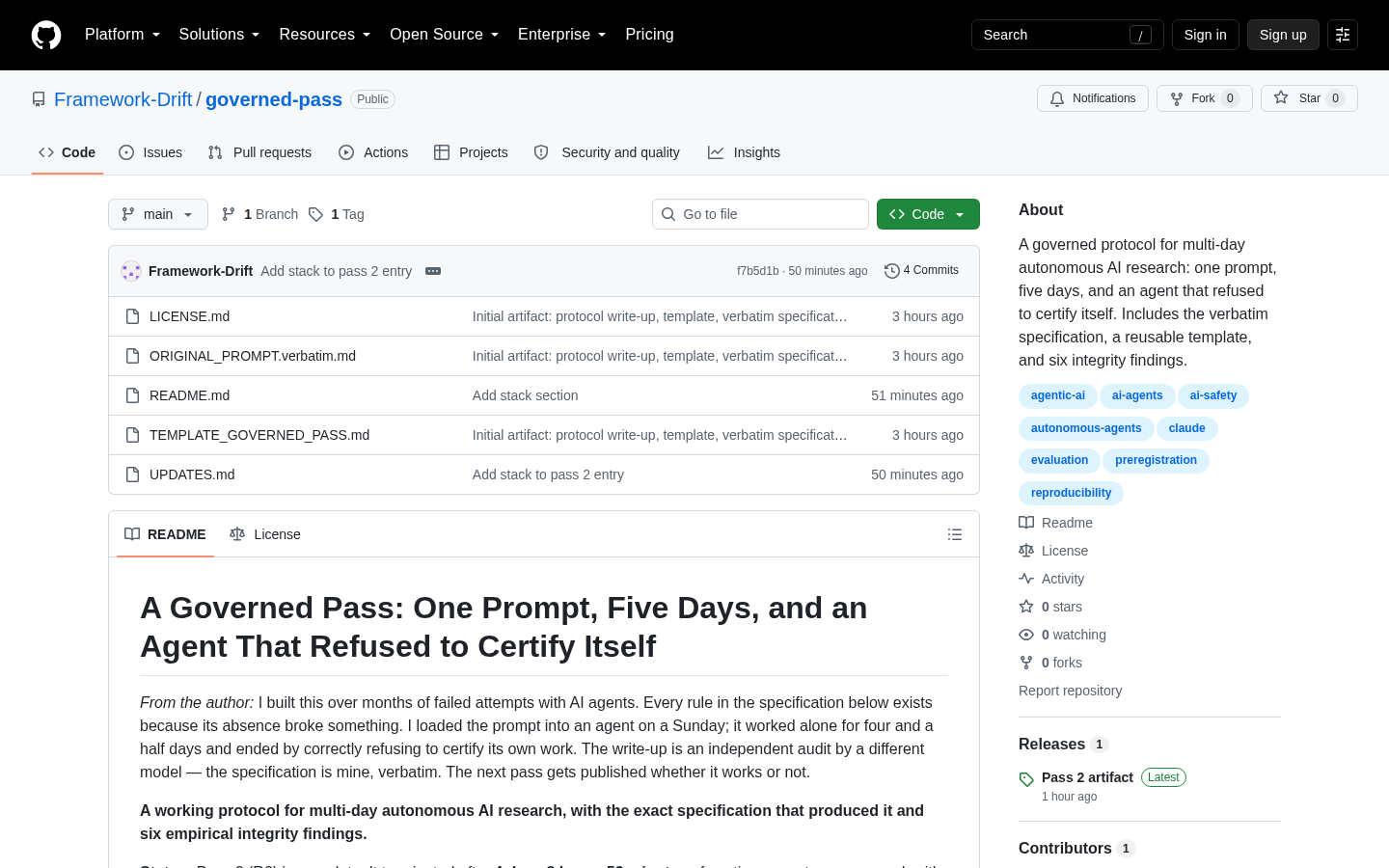Viewport: 1389px width, 868px height.
Task: Open the README outline list icon
Action: [x=955, y=534]
